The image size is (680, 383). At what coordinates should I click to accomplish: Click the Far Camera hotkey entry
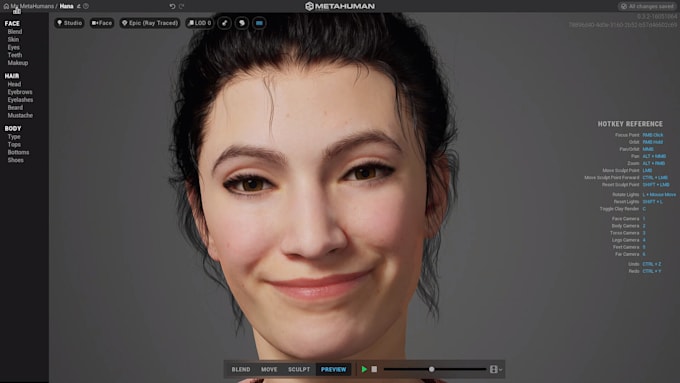click(x=630, y=254)
